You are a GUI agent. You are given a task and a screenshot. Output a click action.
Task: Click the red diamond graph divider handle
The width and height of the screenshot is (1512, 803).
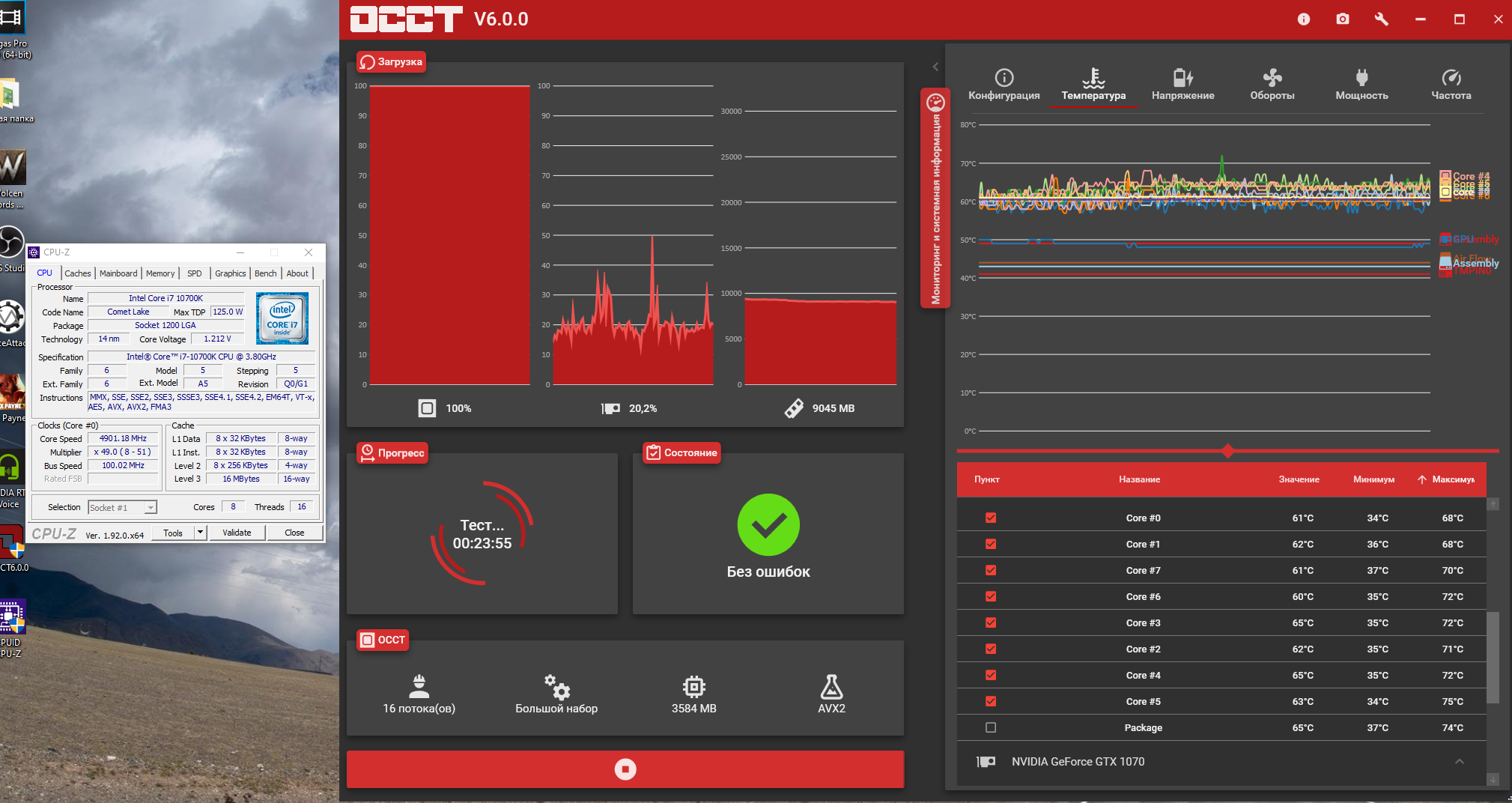click(1227, 451)
